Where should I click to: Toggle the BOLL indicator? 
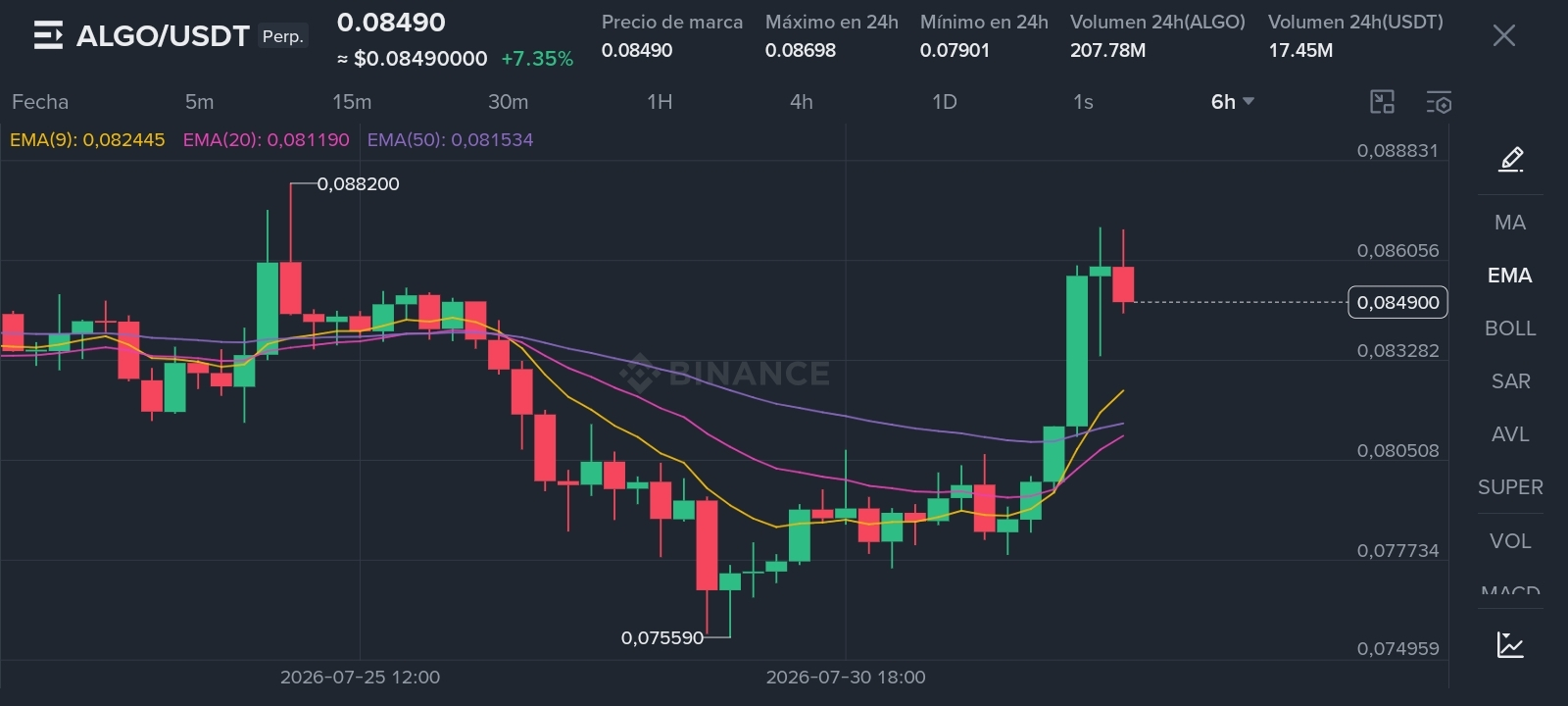pos(1510,328)
